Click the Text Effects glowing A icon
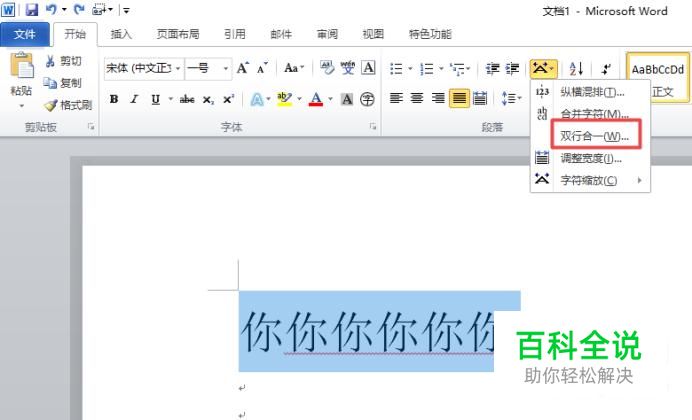Viewport: 692px width, 420px height. (x=257, y=99)
